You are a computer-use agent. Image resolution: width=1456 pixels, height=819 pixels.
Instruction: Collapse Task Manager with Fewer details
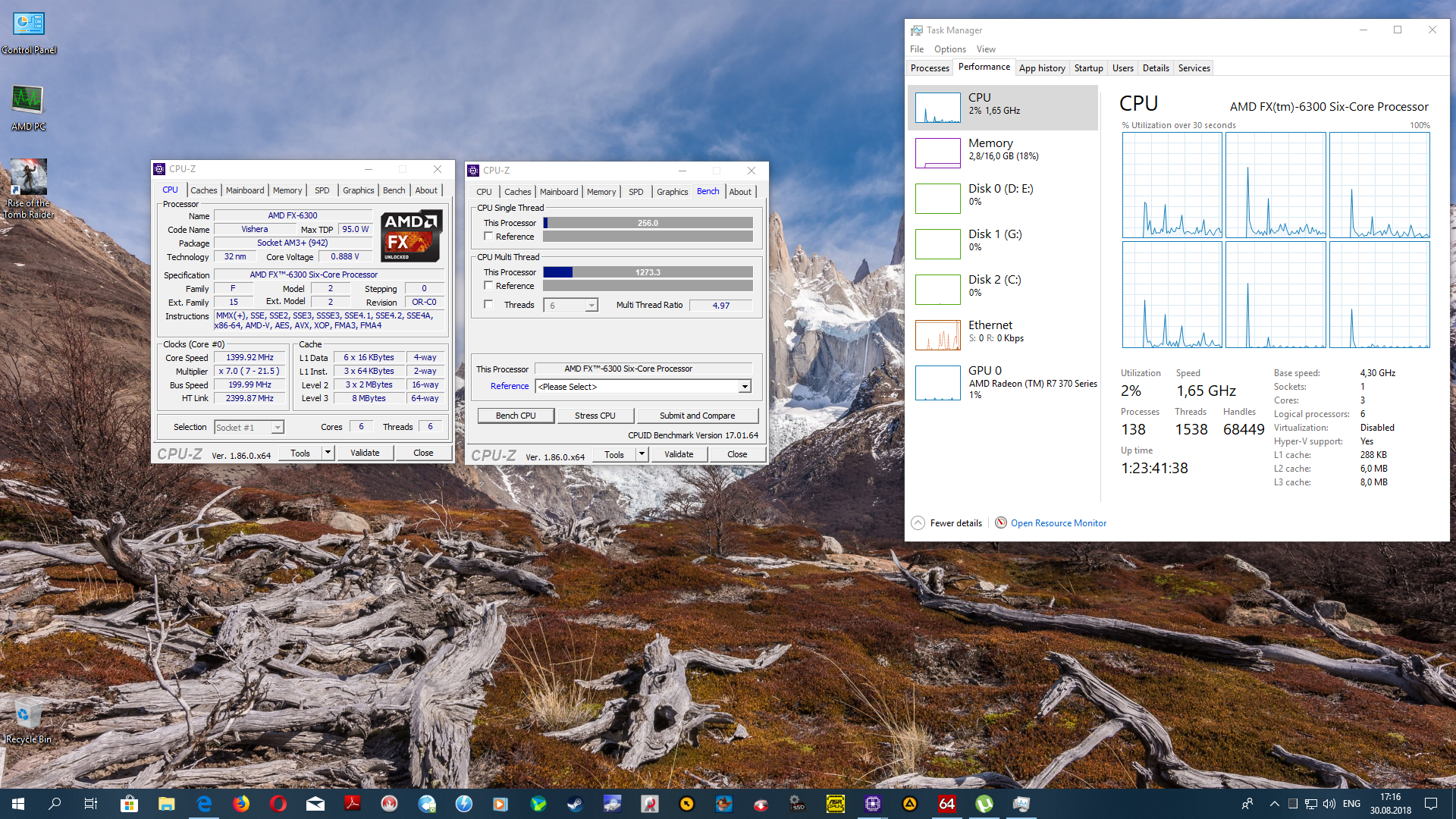[947, 522]
